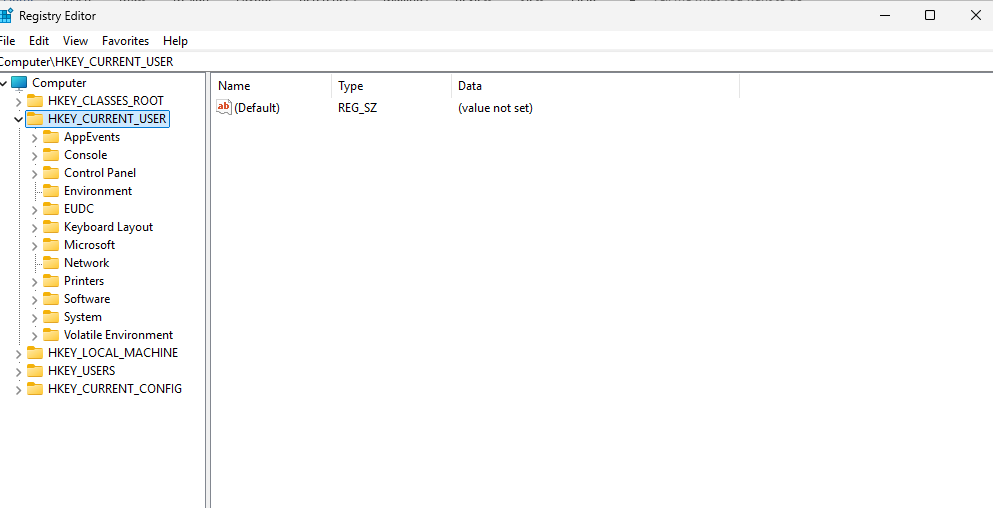Click the HKEY_LOCAL_MACHINE folder icon
993x508 pixels.
click(x=35, y=353)
